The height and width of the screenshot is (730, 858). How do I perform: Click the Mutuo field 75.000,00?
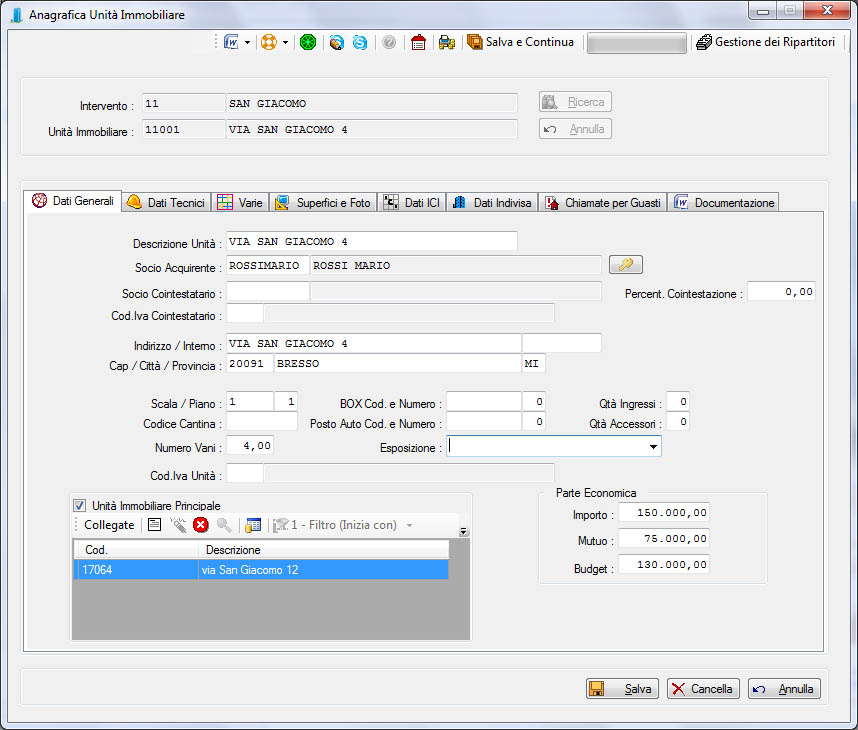pyautogui.click(x=664, y=538)
